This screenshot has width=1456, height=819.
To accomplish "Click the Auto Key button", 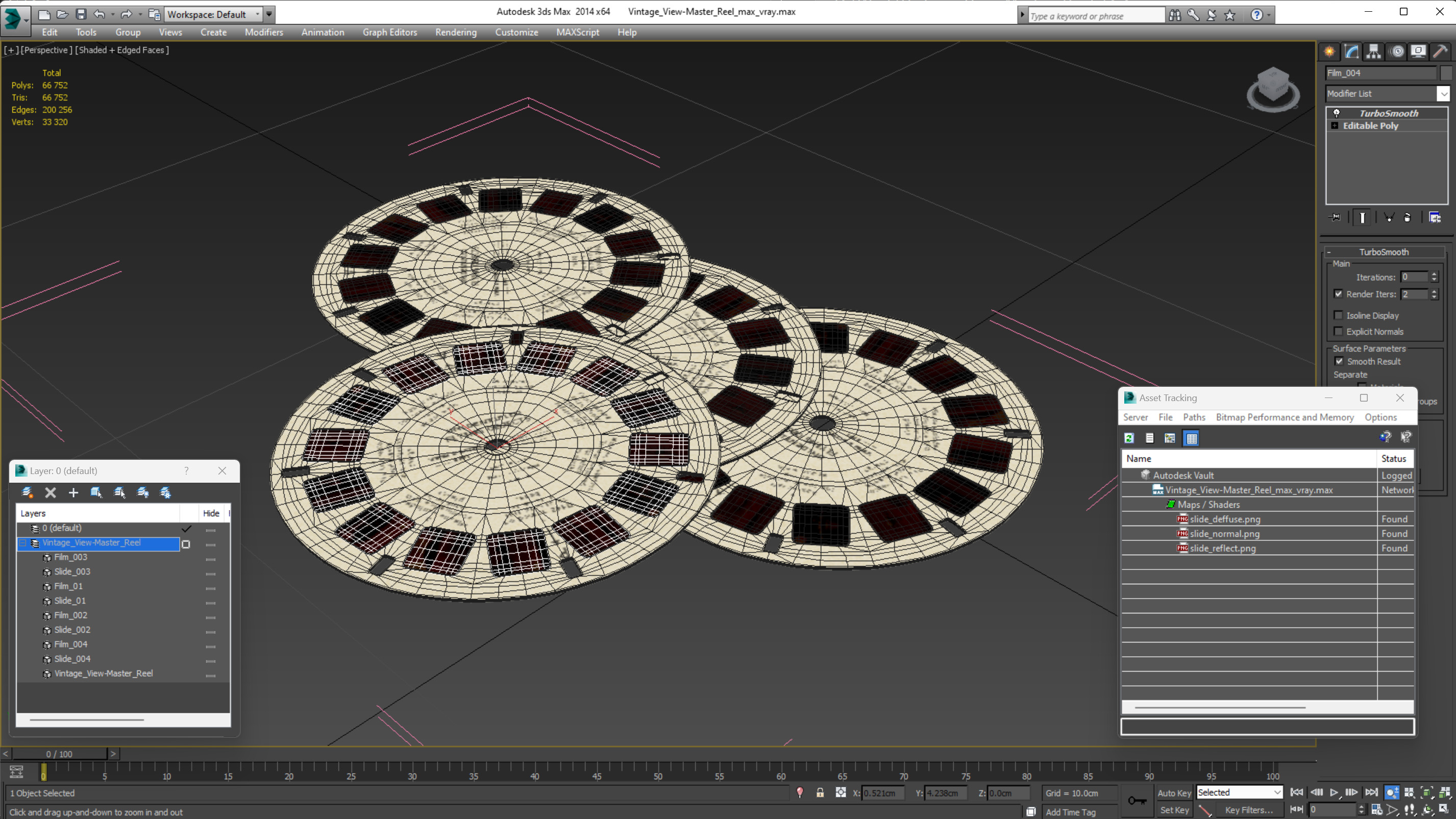I will click(x=1174, y=793).
